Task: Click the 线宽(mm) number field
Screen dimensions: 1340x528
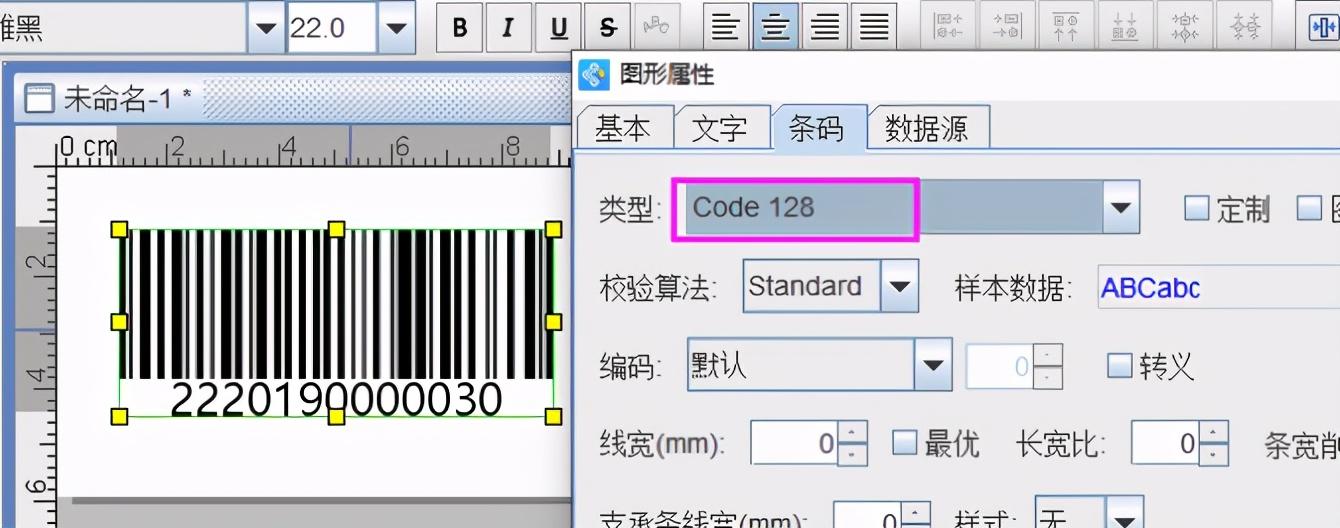Action: tap(795, 443)
